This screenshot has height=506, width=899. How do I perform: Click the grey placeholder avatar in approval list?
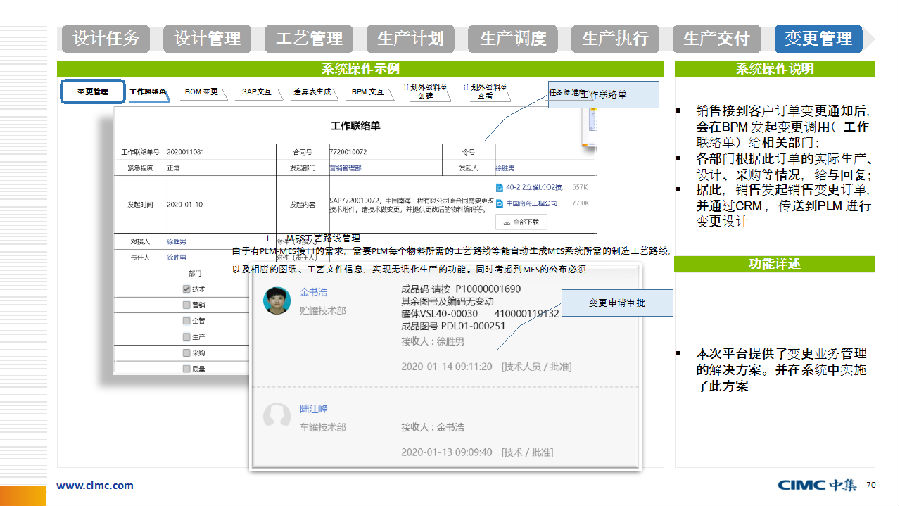[x=277, y=416]
